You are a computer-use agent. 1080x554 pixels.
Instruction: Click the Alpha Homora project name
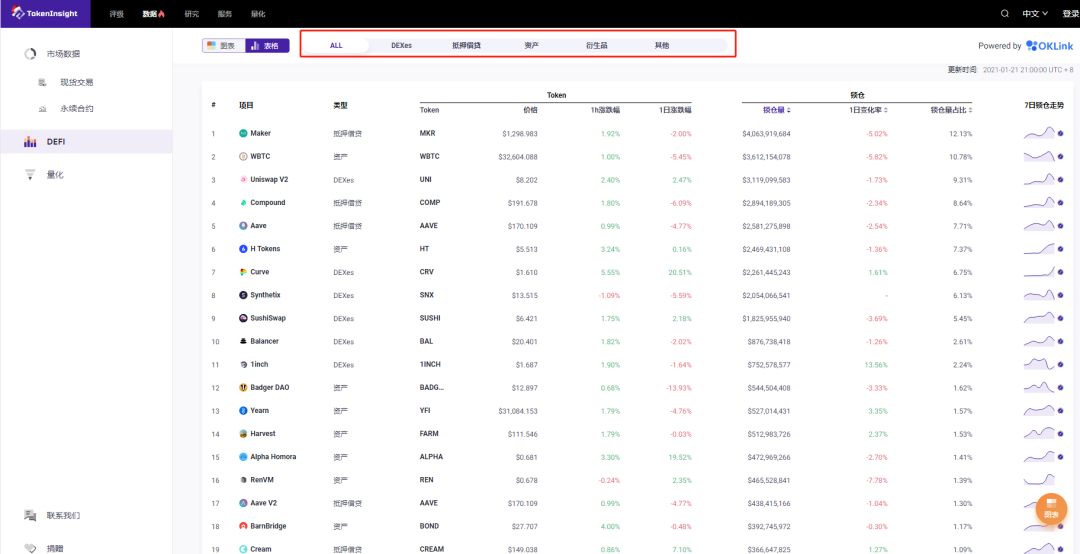273,457
